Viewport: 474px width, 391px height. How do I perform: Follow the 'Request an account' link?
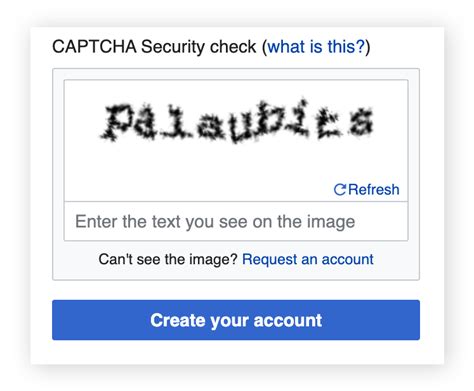308,259
